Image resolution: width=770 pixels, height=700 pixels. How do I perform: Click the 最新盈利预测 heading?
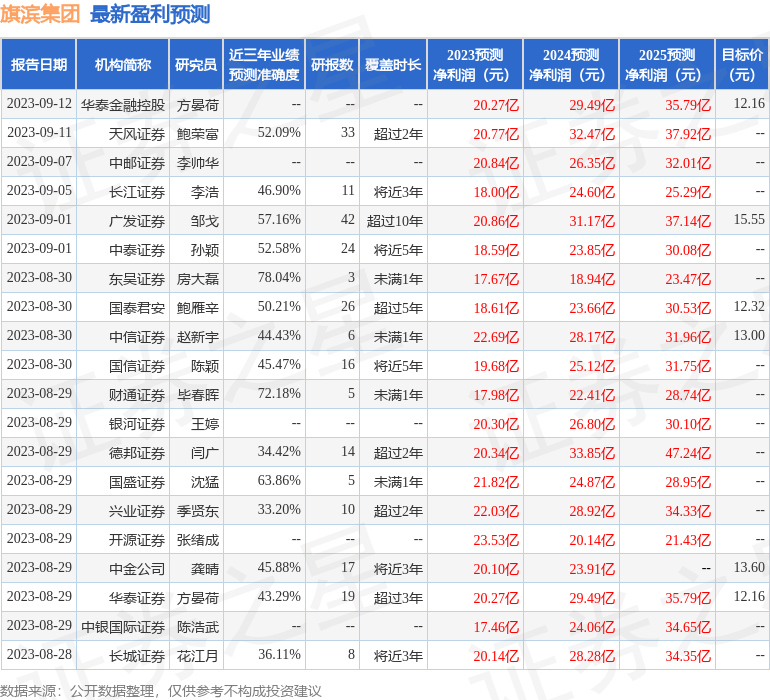[150, 14]
